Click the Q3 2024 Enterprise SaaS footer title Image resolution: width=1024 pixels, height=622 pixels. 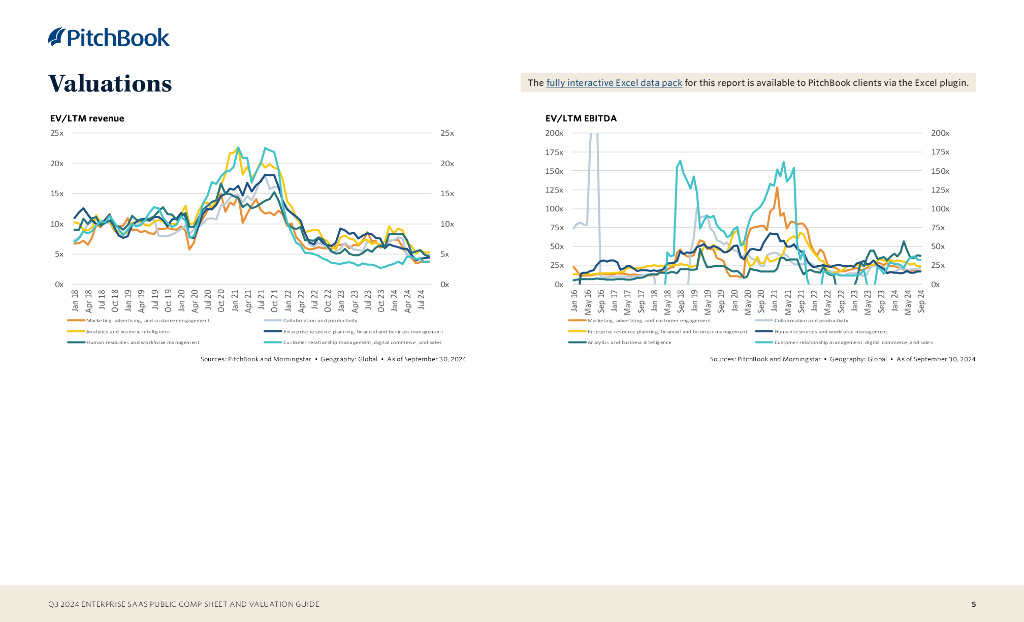[185, 604]
